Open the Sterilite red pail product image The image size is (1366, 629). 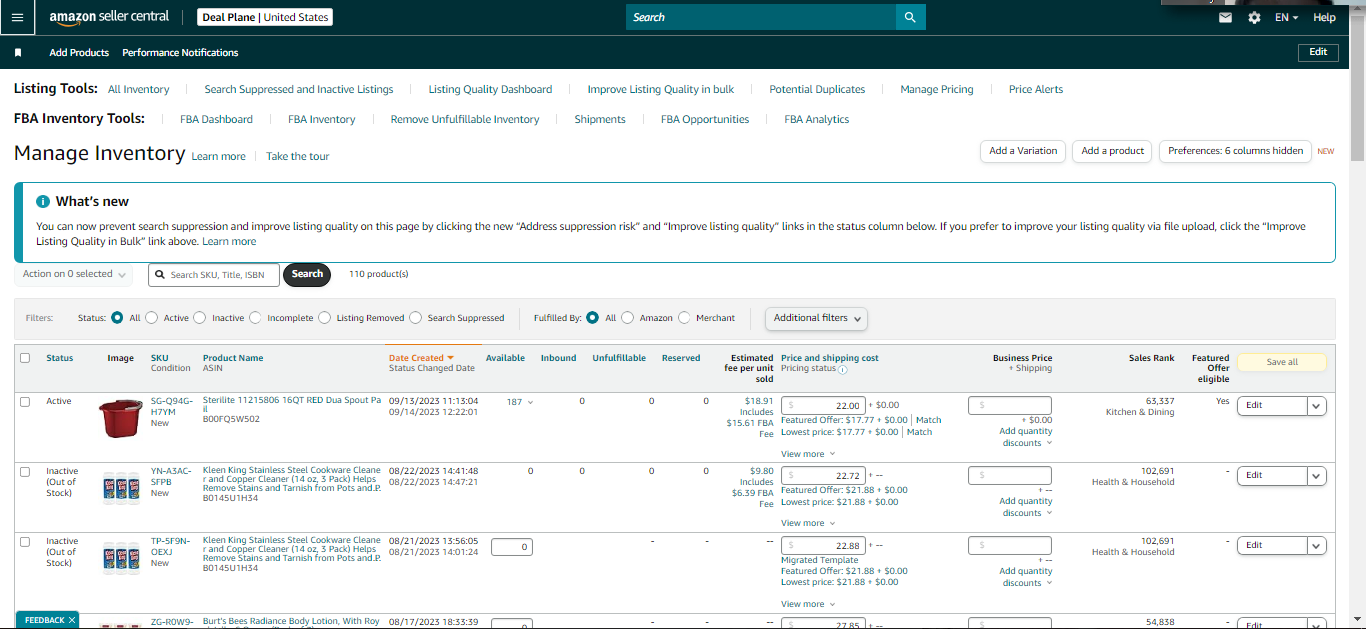[121, 418]
